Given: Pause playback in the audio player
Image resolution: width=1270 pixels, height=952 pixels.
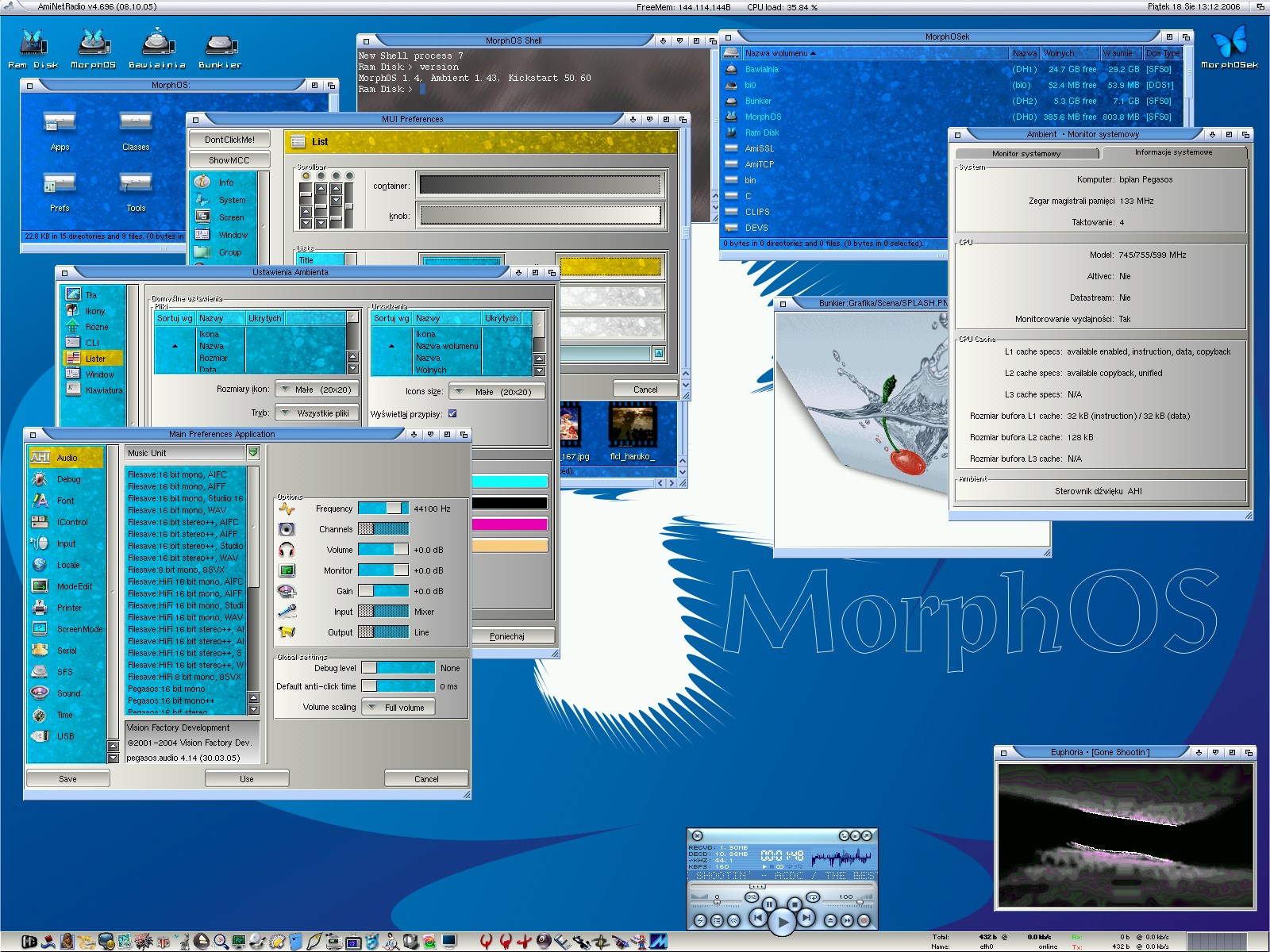Looking at the screenshot, I should coord(769,904).
